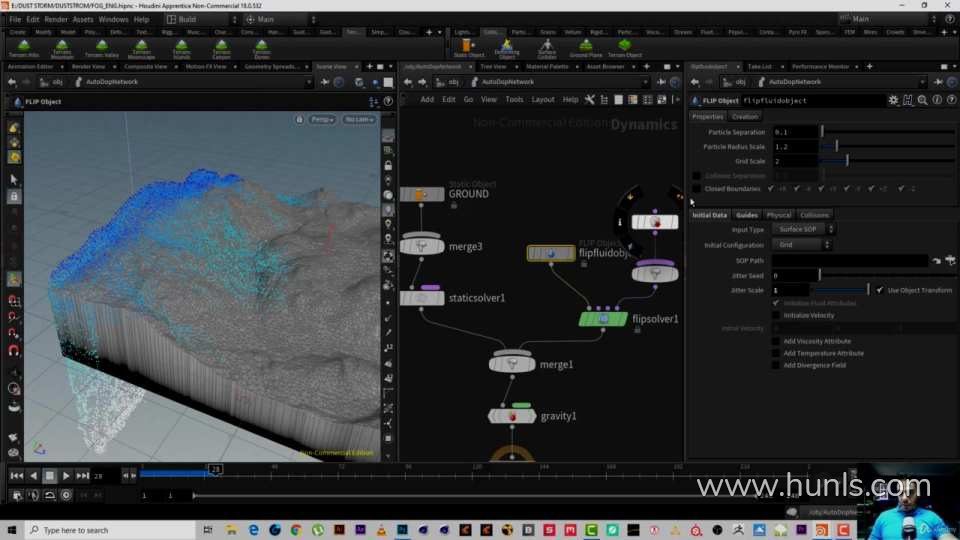
Task: Jump to first frame in playbar
Action: 17,476
